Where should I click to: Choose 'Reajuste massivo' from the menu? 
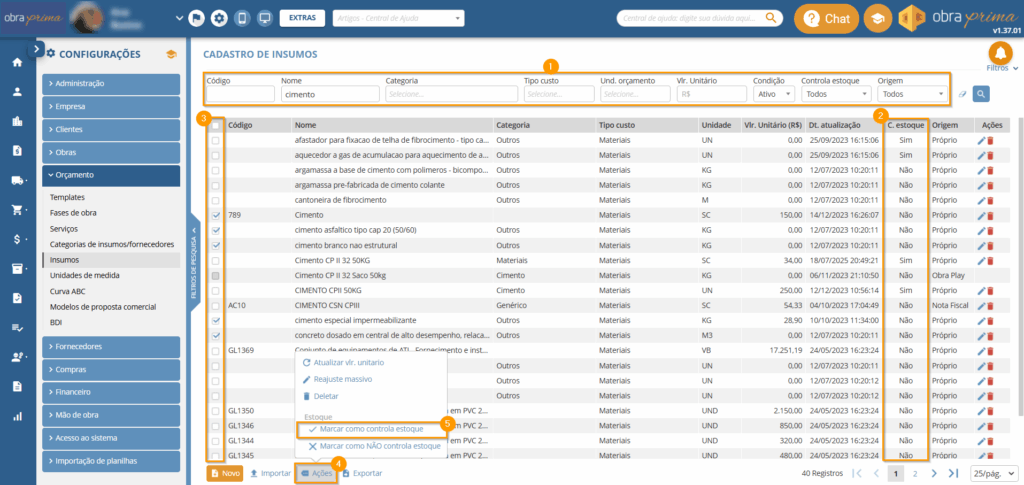[338, 379]
